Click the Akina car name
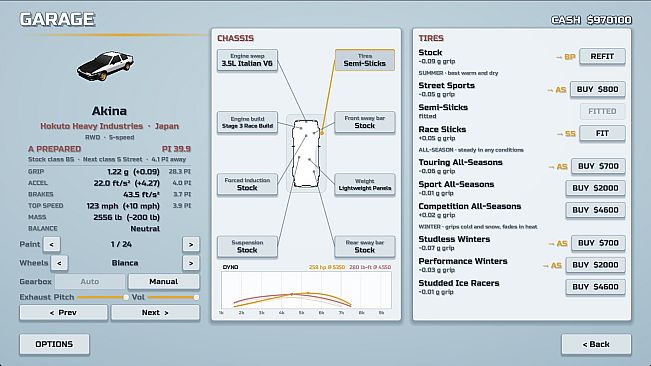 [109, 111]
